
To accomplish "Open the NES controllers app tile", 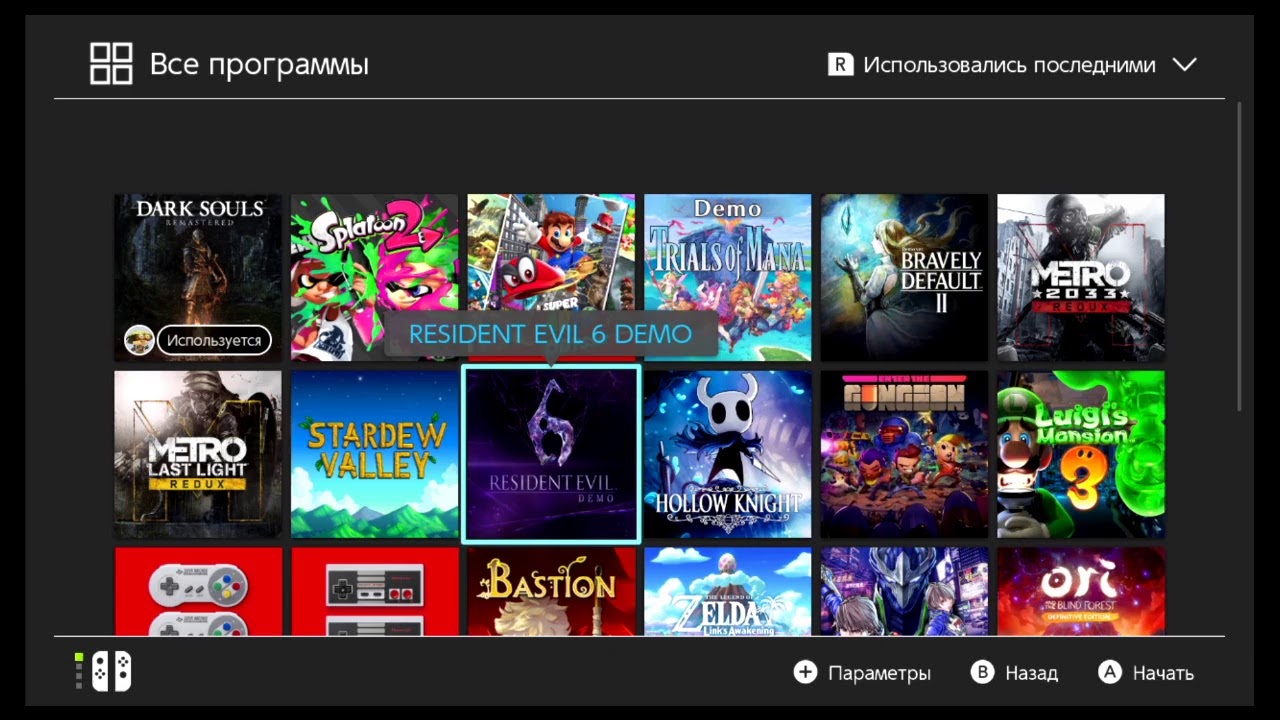I will (x=374, y=591).
